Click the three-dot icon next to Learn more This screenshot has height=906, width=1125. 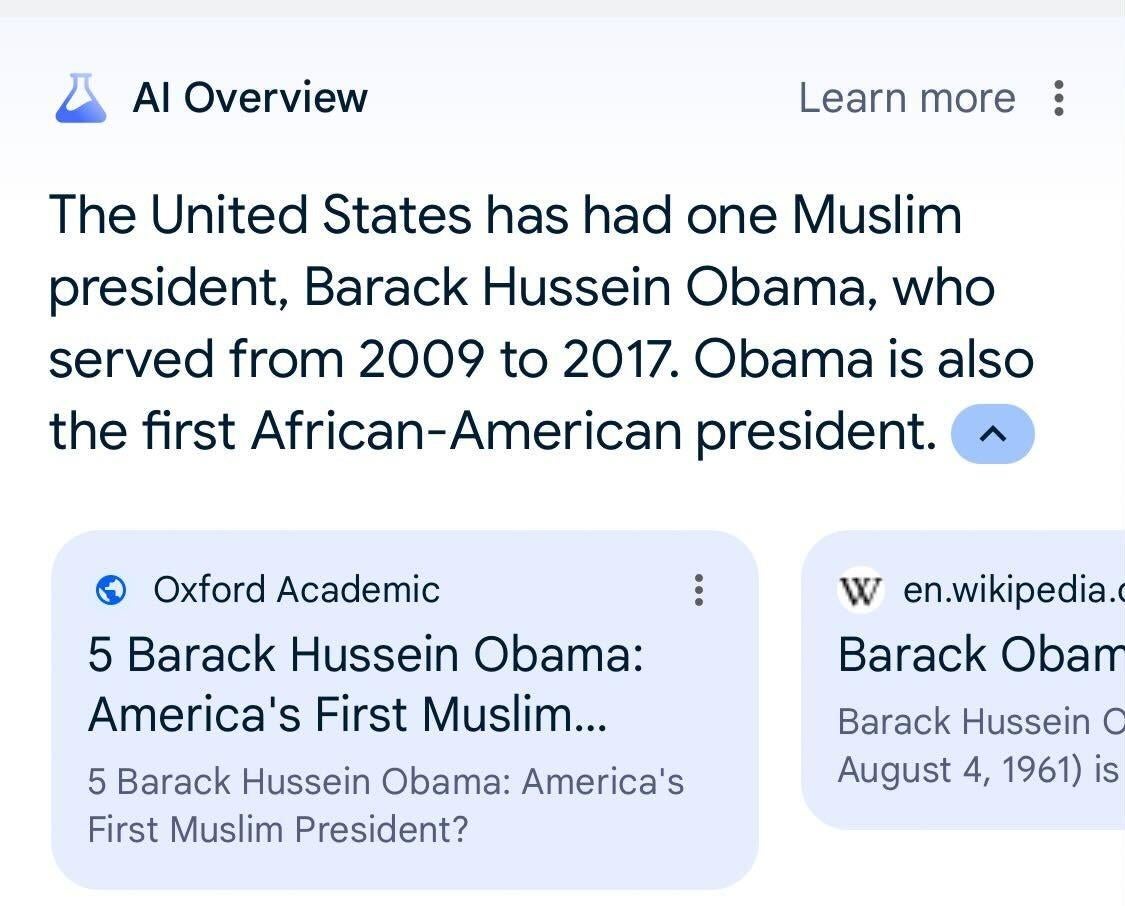coord(1058,97)
